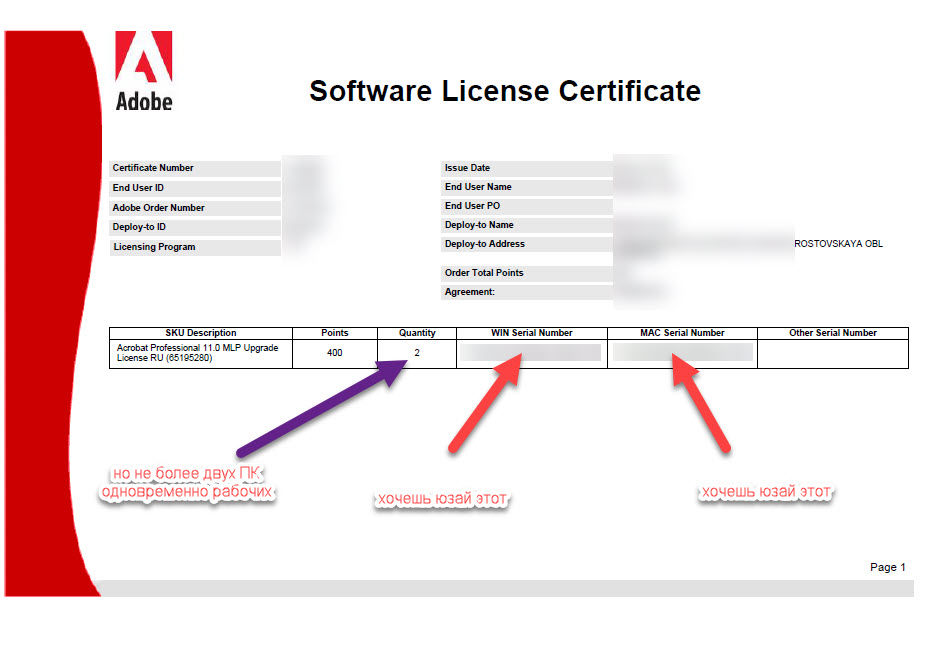
Task: Click the quantity value '2'
Action: click(x=417, y=353)
